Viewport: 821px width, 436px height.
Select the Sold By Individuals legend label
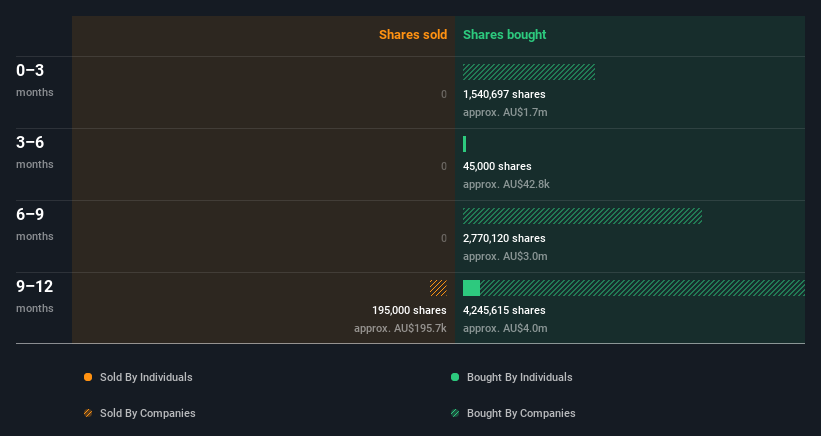pyautogui.click(x=146, y=377)
